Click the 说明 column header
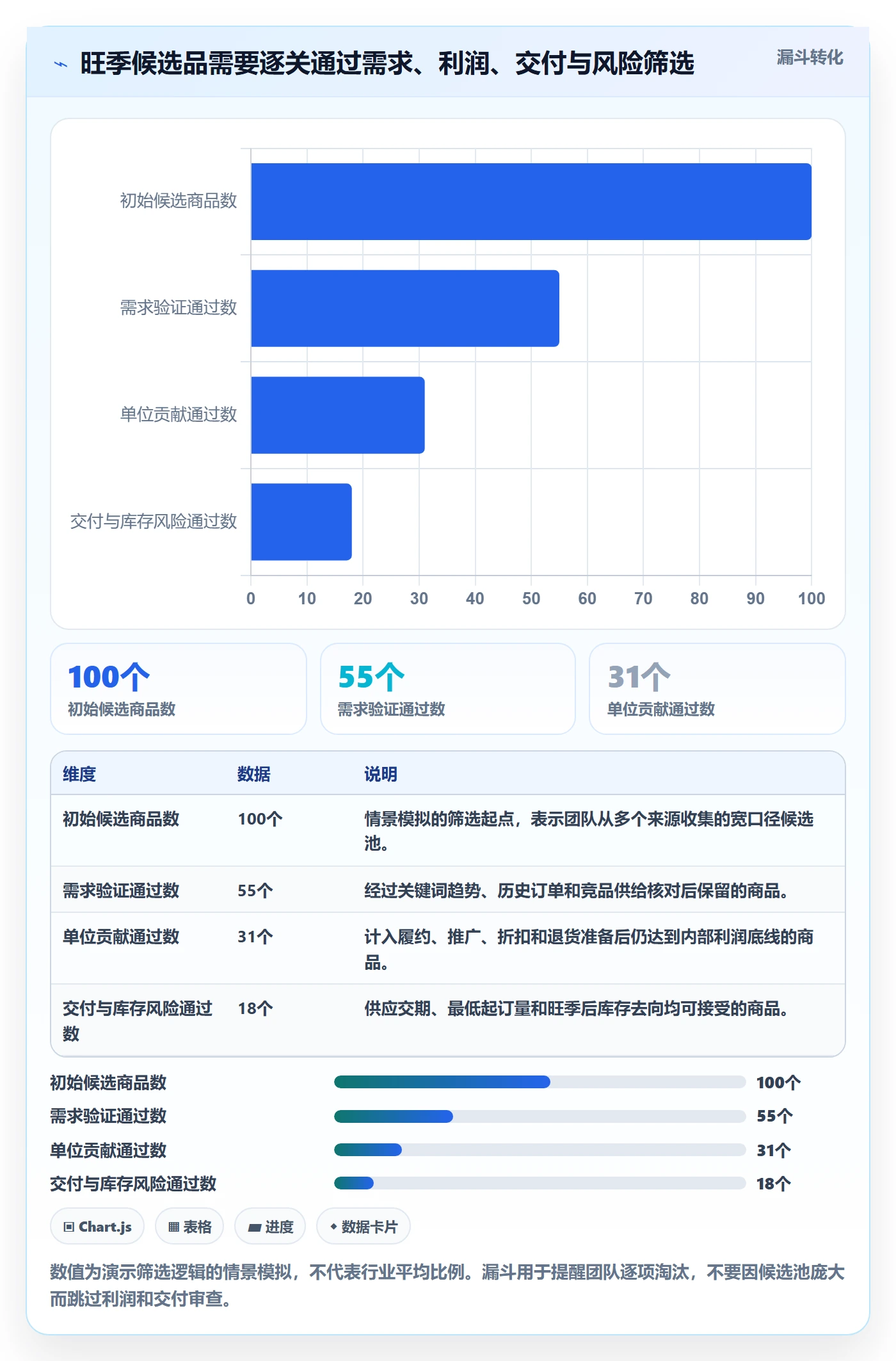This screenshot has width=896, height=1361. pos(381,774)
